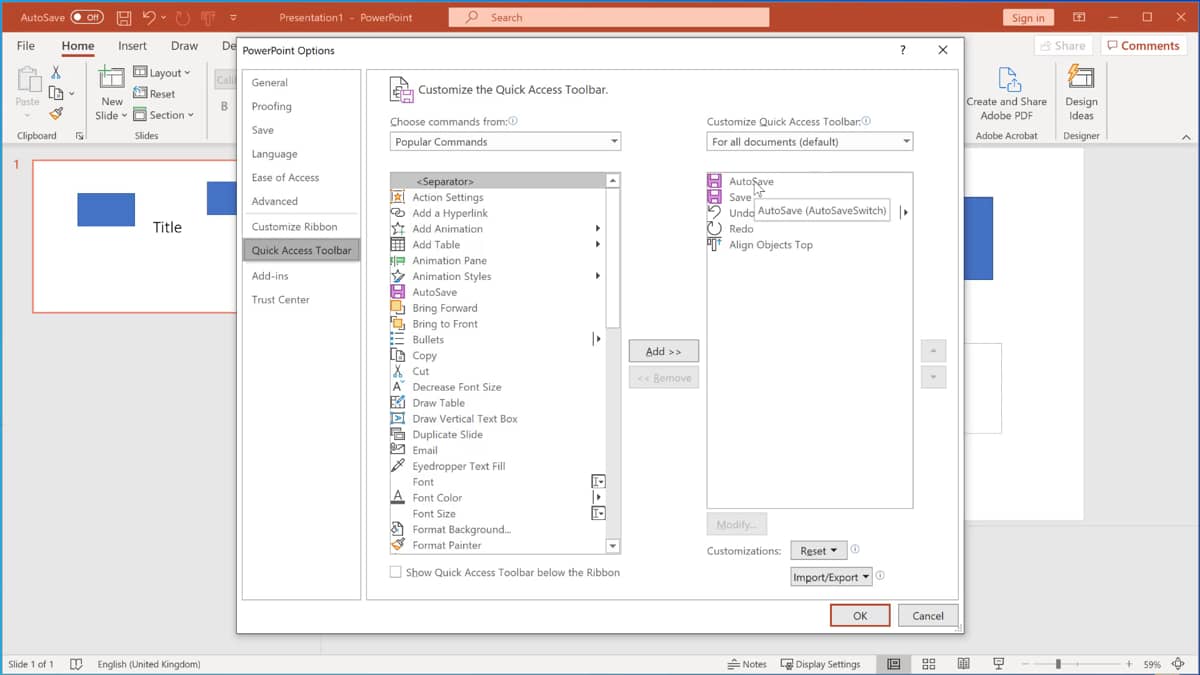Select Email command
The image size is (1200, 675).
(x=497, y=451)
